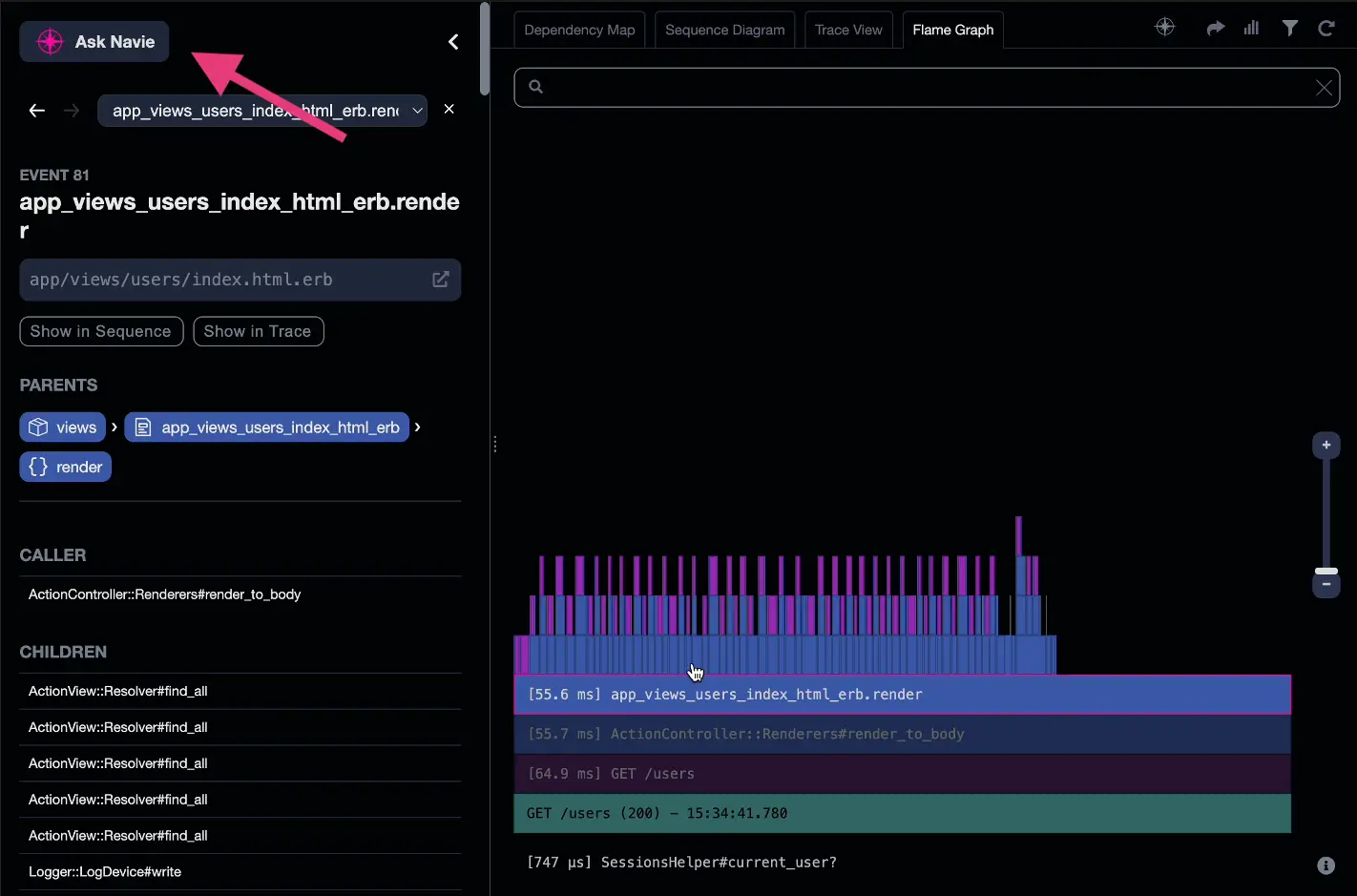Select the render function chip
Image resolution: width=1357 pixels, height=896 pixels.
click(66, 467)
